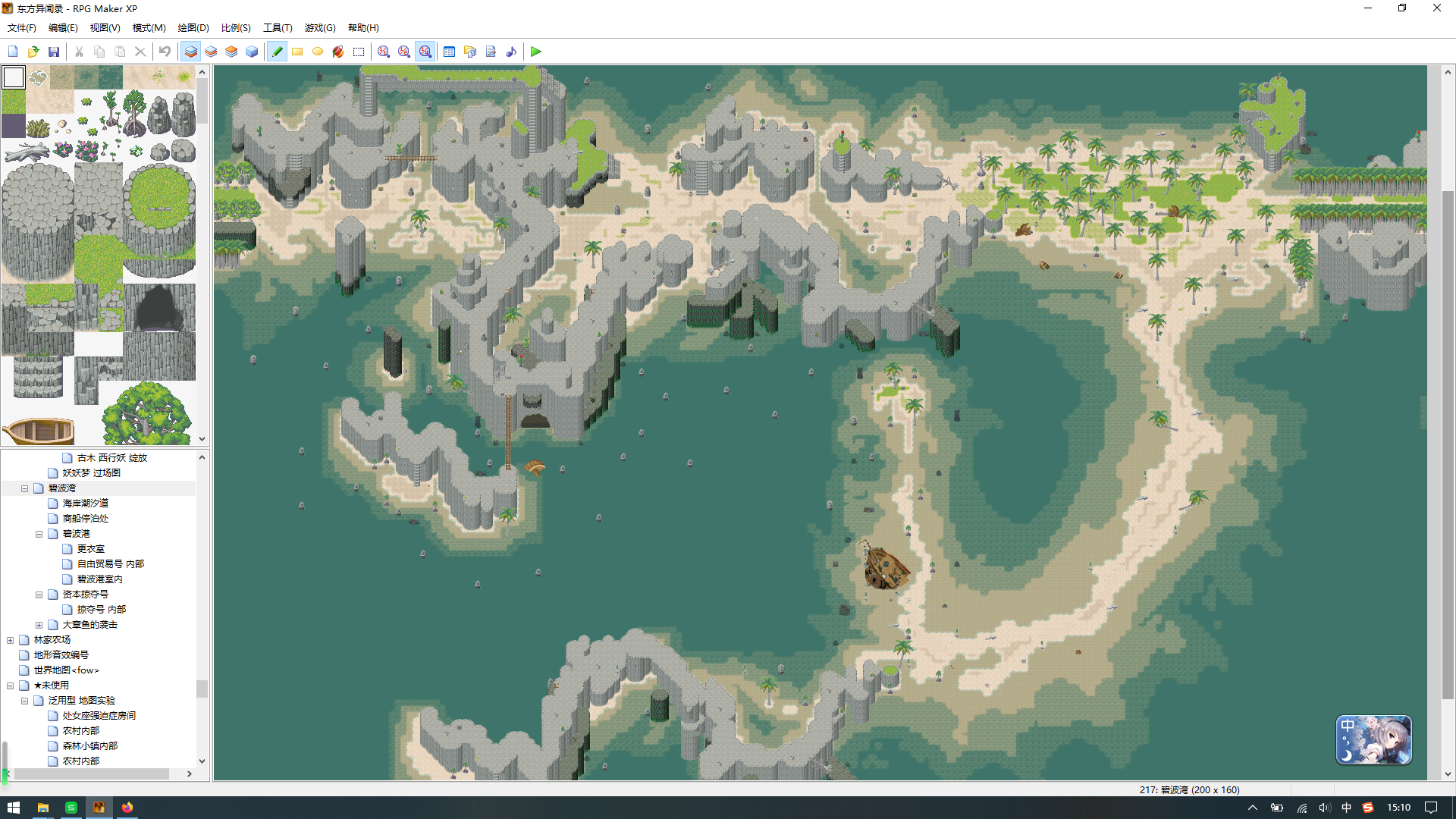Select the rectangle drawing tool
This screenshot has width=1456, height=819.
(x=297, y=52)
